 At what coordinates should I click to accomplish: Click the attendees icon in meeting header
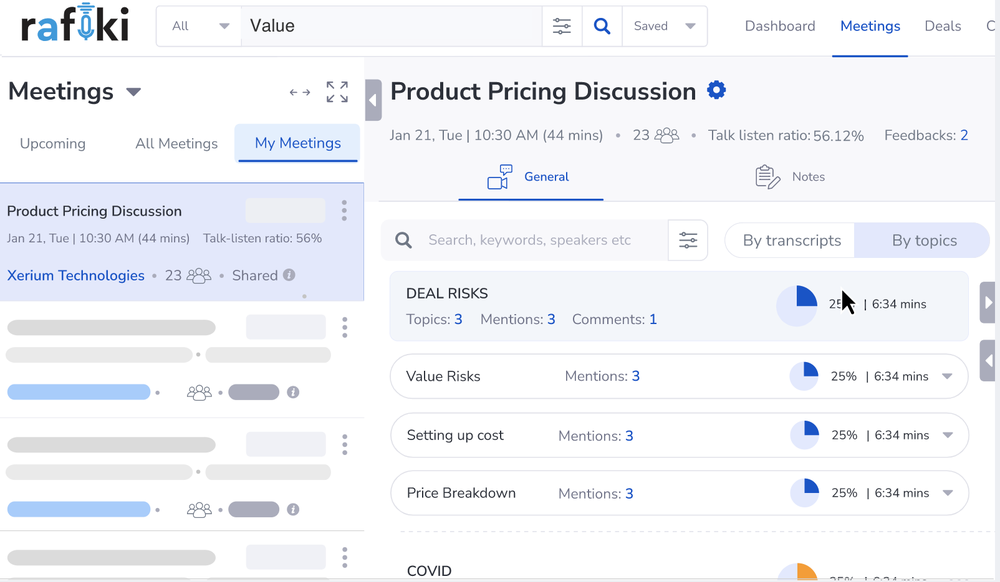tap(667, 135)
